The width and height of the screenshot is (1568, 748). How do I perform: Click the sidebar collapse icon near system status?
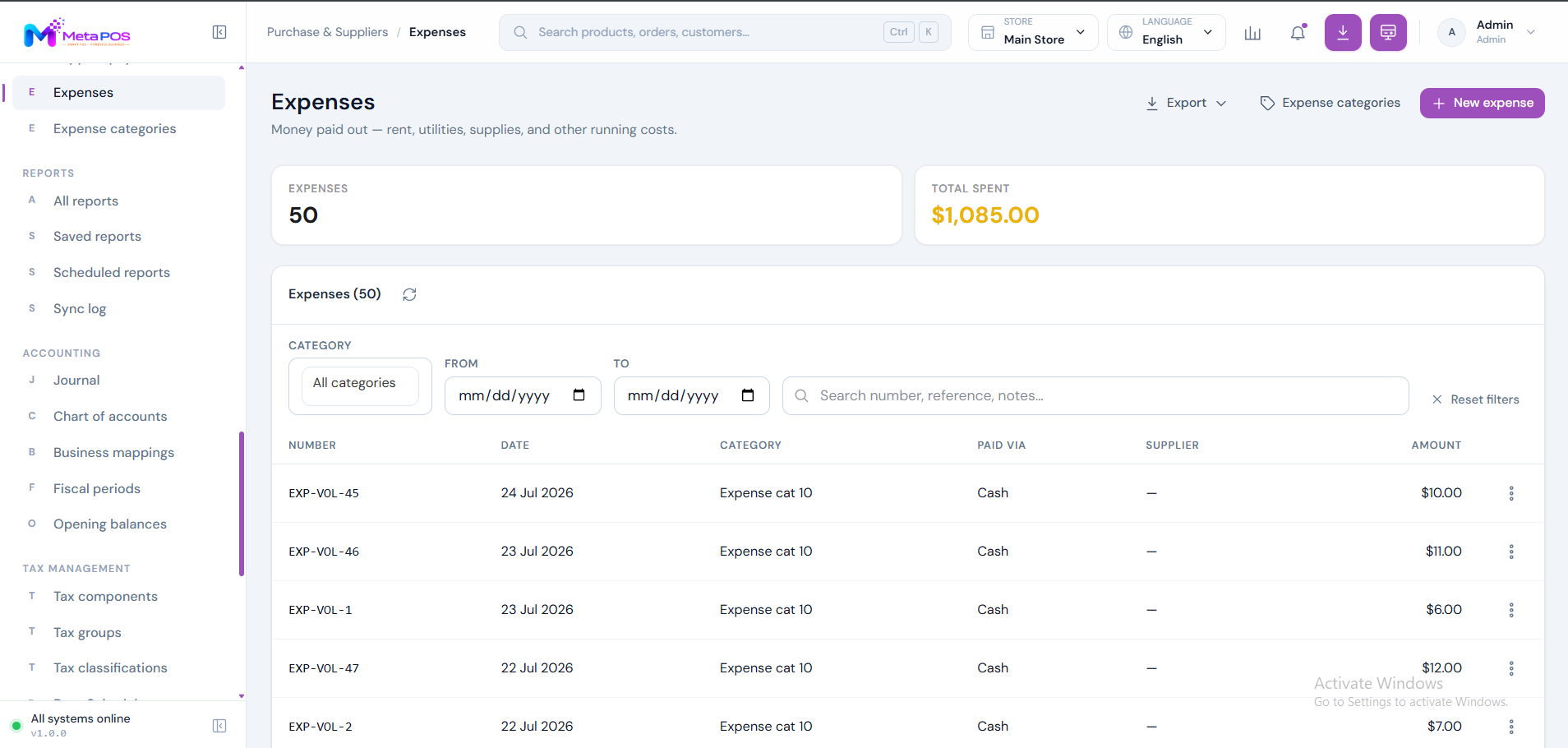coord(219,726)
